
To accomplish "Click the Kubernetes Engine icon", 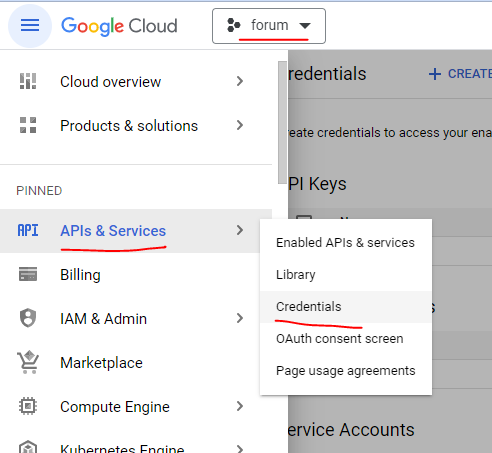I will click(28, 447).
